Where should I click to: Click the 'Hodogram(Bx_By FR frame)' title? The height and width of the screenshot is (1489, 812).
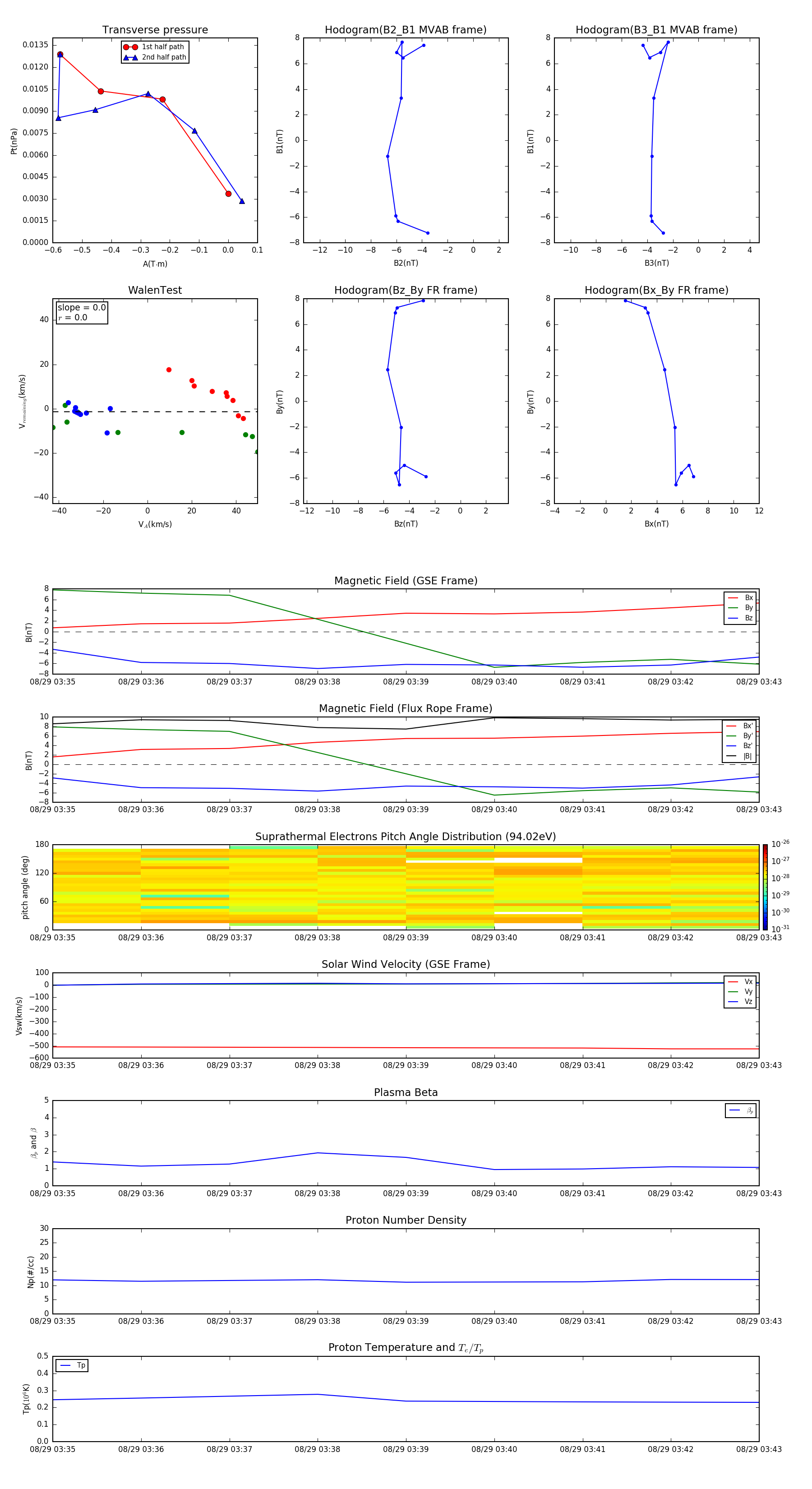point(656,290)
